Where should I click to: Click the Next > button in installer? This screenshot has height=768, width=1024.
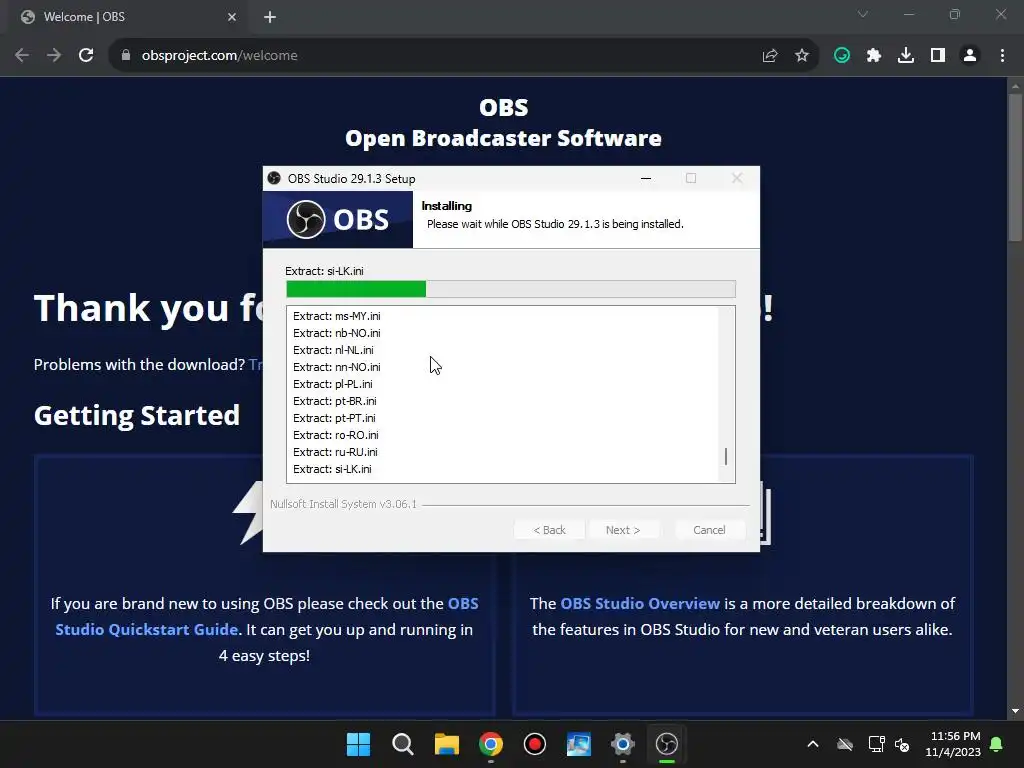[x=623, y=530]
